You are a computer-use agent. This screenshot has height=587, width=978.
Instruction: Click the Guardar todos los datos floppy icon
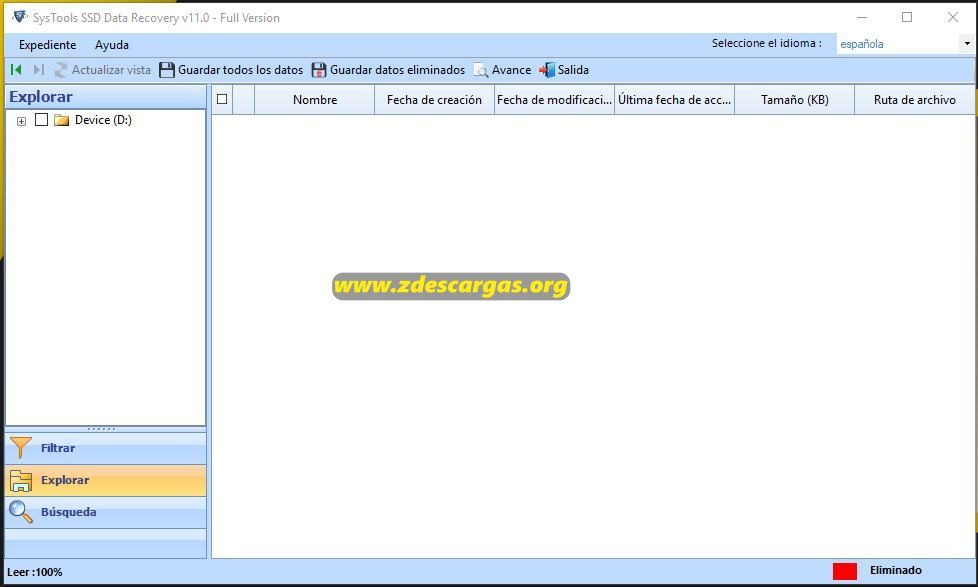(167, 70)
